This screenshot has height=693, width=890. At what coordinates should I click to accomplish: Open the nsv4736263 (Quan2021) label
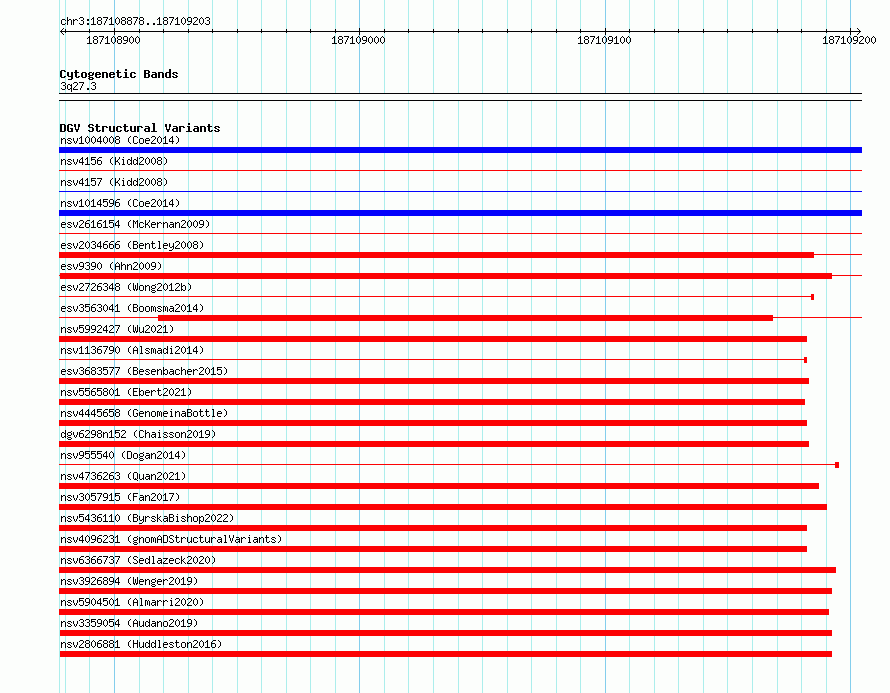pyautogui.click(x=123, y=476)
